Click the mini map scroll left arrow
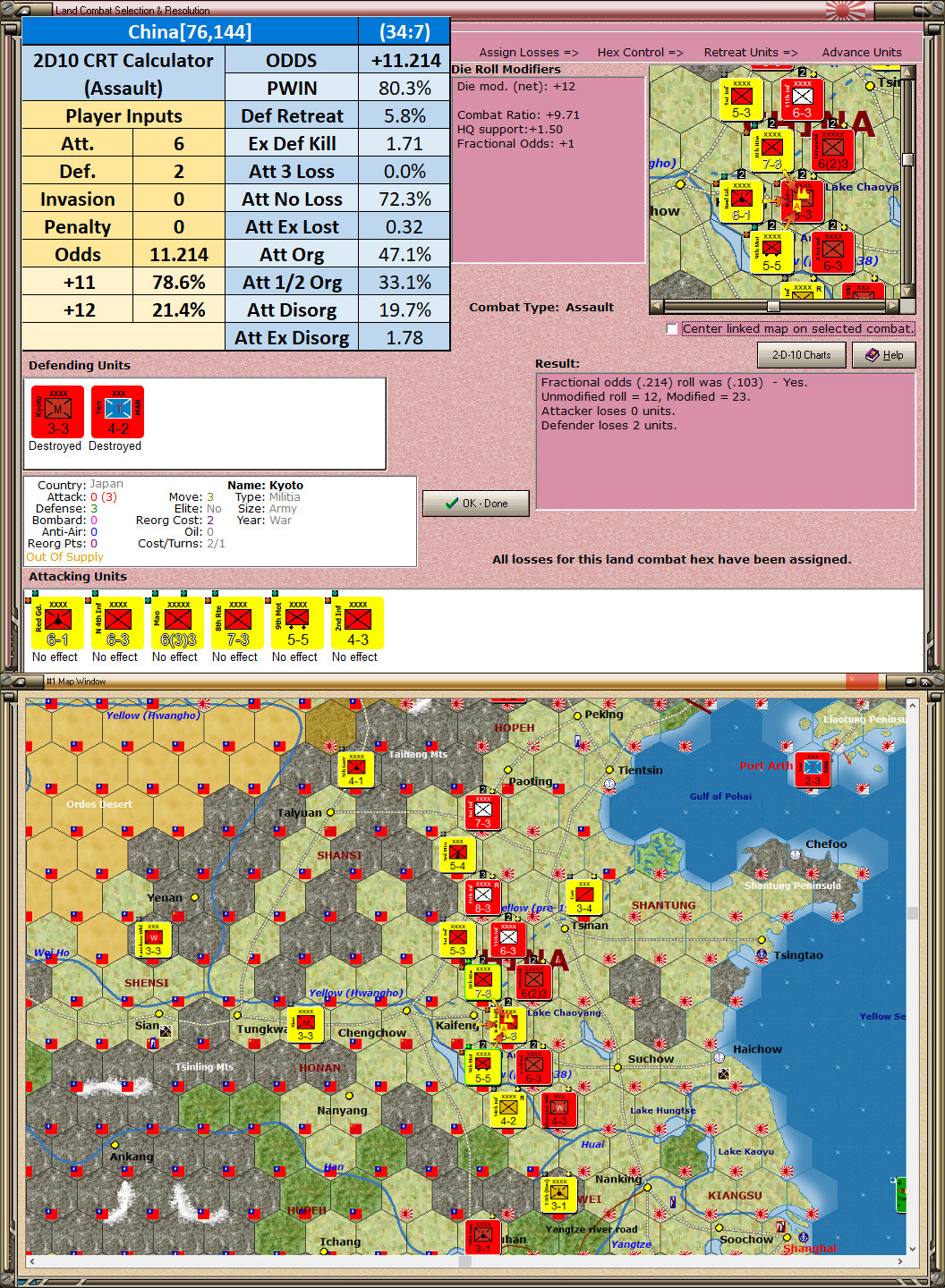Screen dimensions: 945x1288 click(x=657, y=306)
